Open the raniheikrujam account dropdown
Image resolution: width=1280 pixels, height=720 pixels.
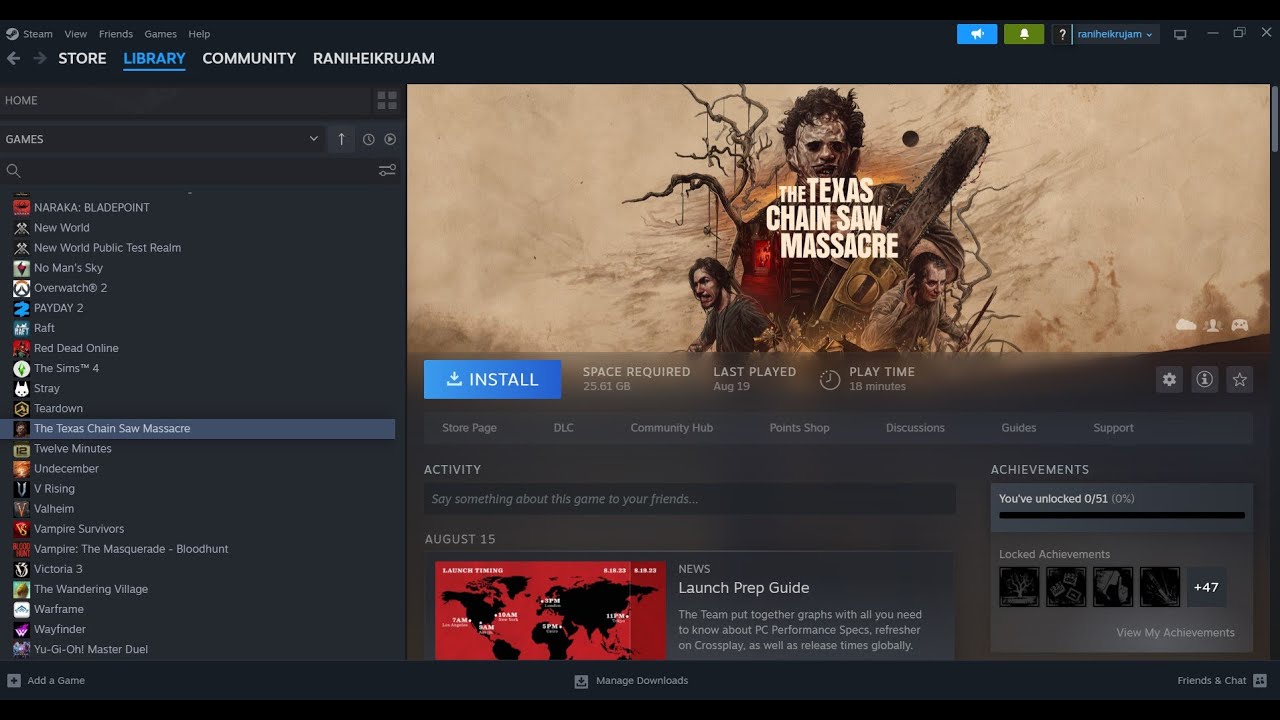(x=1116, y=34)
